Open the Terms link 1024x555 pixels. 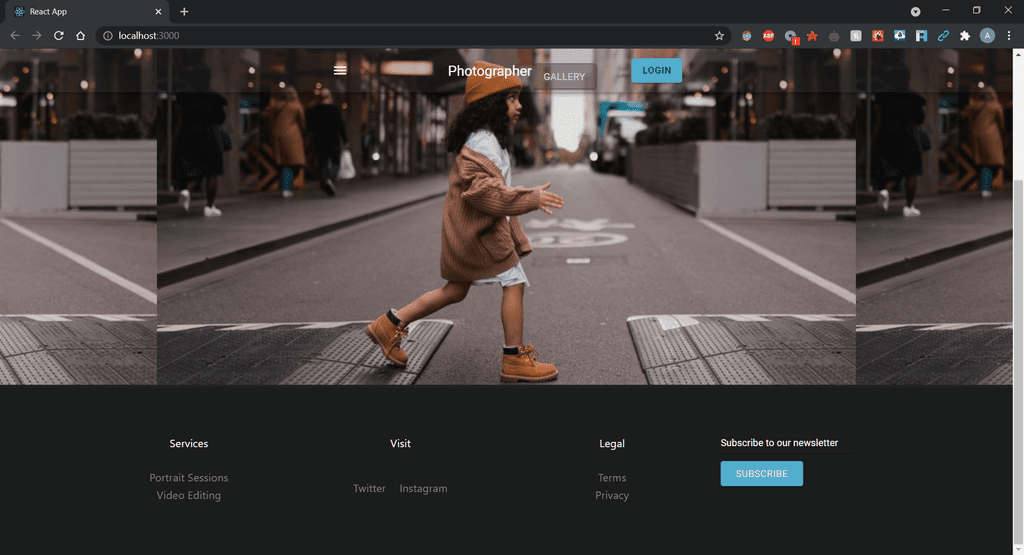(x=612, y=477)
